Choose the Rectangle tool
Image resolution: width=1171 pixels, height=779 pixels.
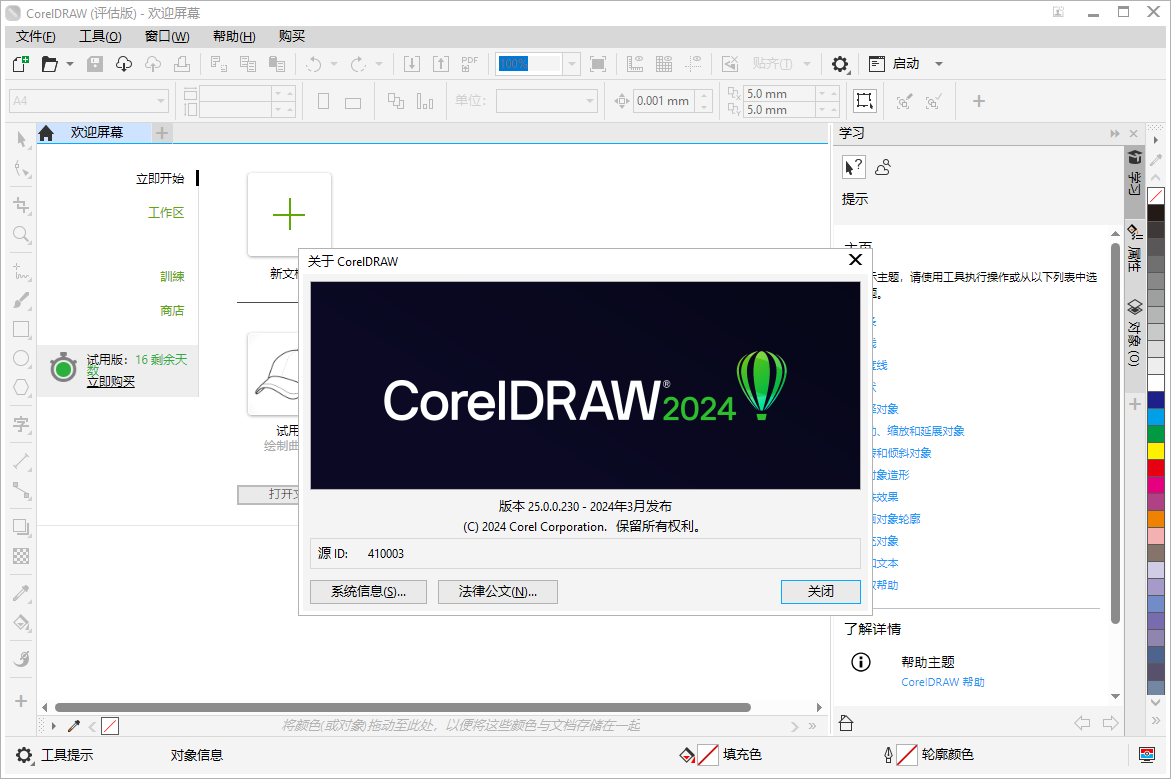coord(21,328)
